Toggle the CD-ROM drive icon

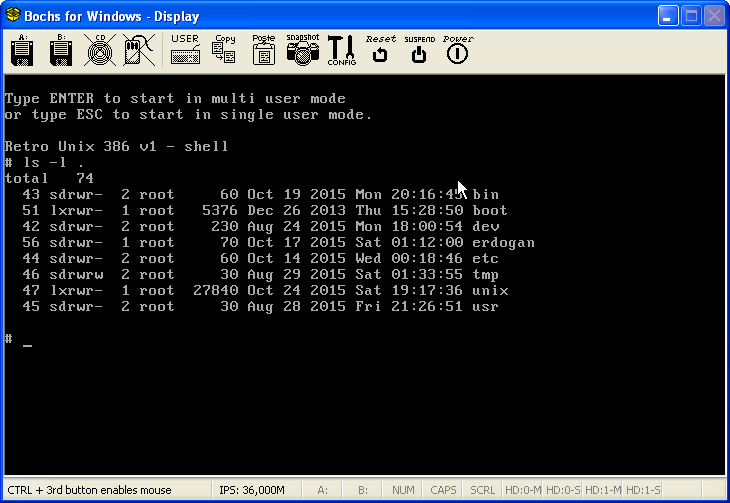click(x=98, y=50)
